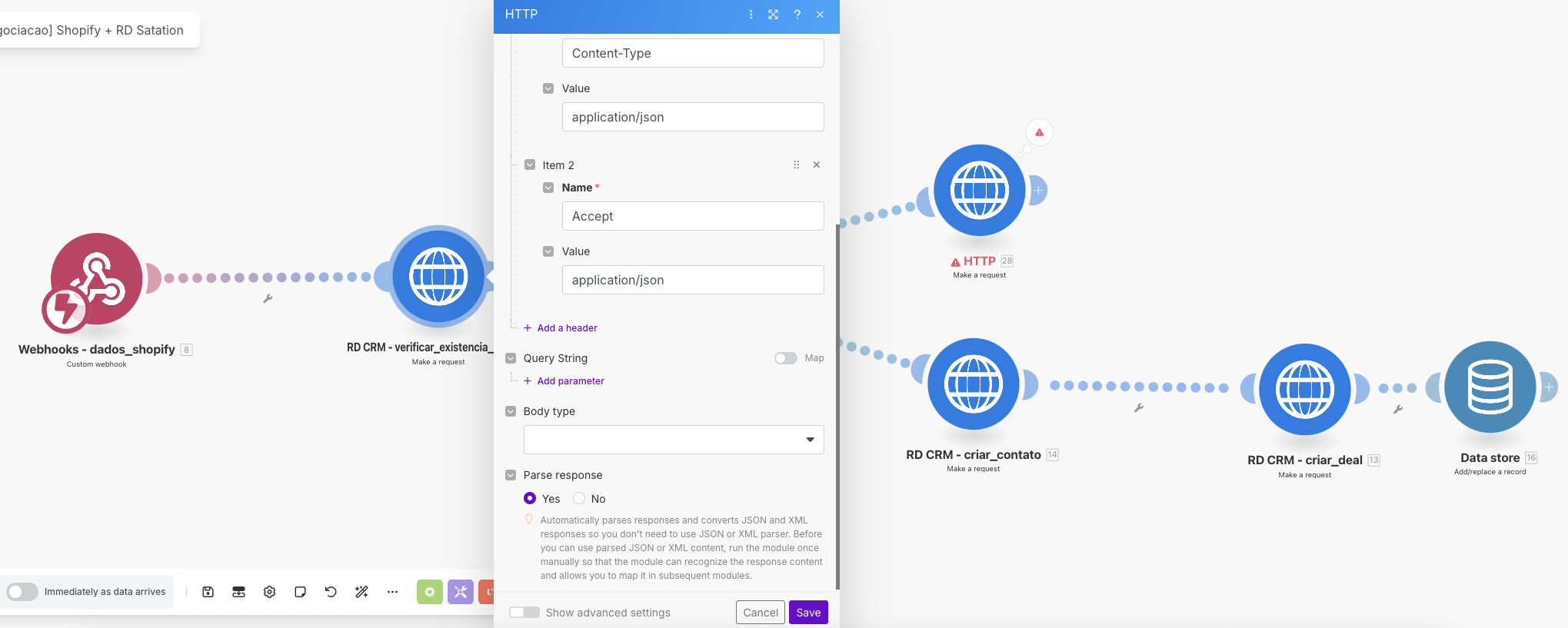
Task: Open the notes icon in the toolbar
Action: (300, 592)
